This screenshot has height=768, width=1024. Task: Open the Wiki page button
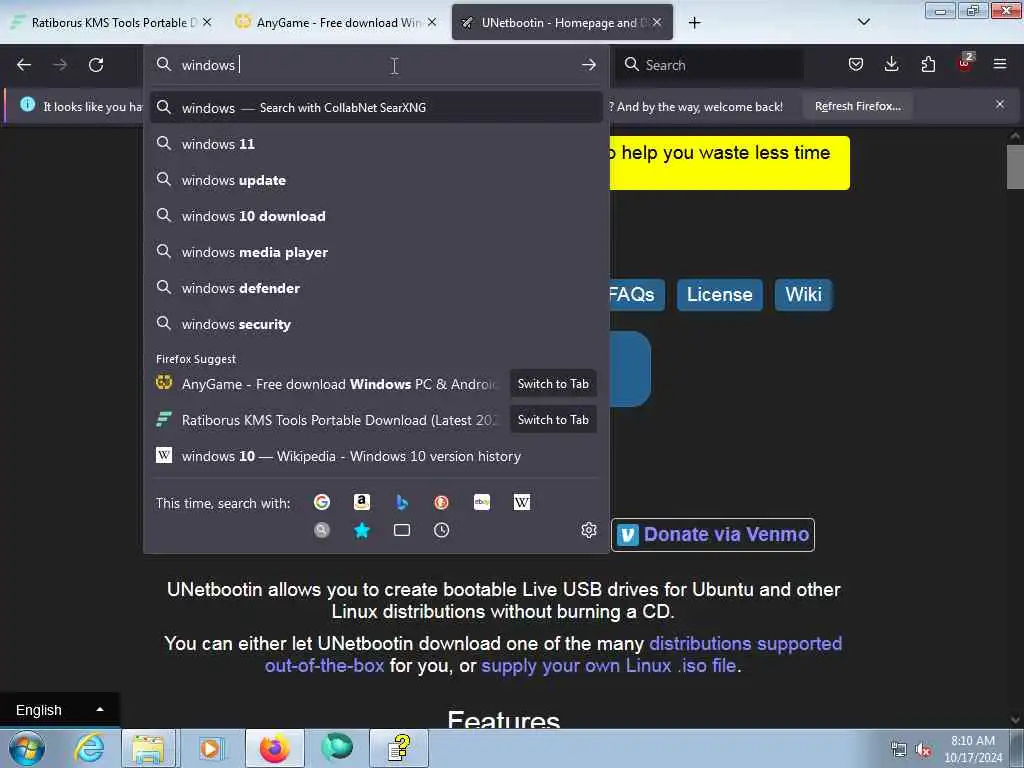pos(803,295)
